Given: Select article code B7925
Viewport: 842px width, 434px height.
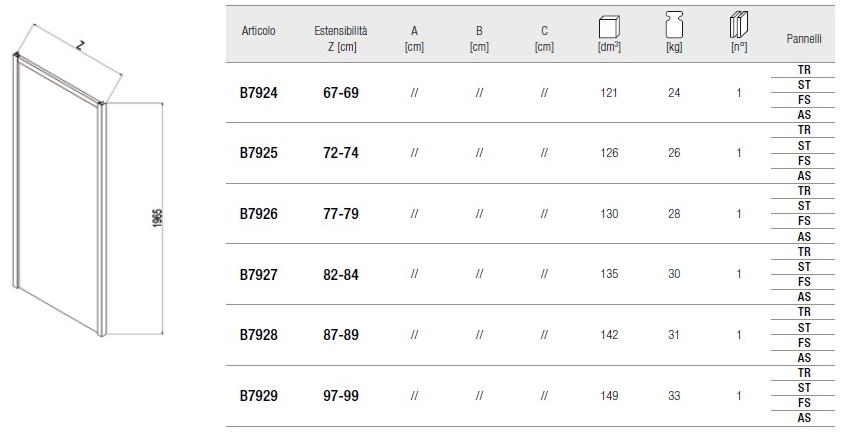Looking at the screenshot, I should point(258,153).
